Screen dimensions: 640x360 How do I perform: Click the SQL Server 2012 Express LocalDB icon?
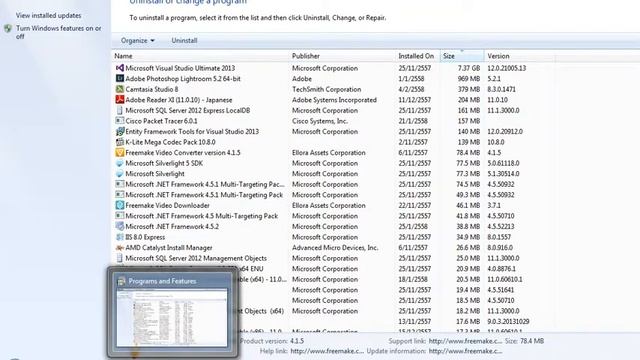(120, 110)
